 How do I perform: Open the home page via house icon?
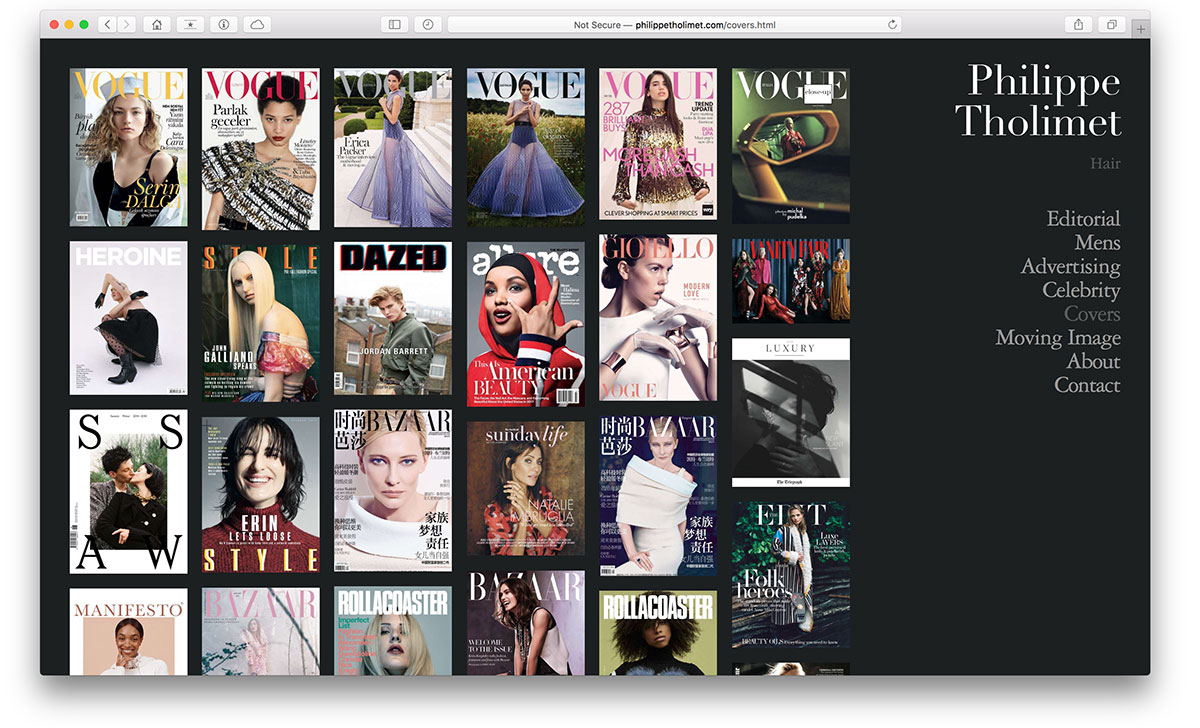click(x=157, y=24)
